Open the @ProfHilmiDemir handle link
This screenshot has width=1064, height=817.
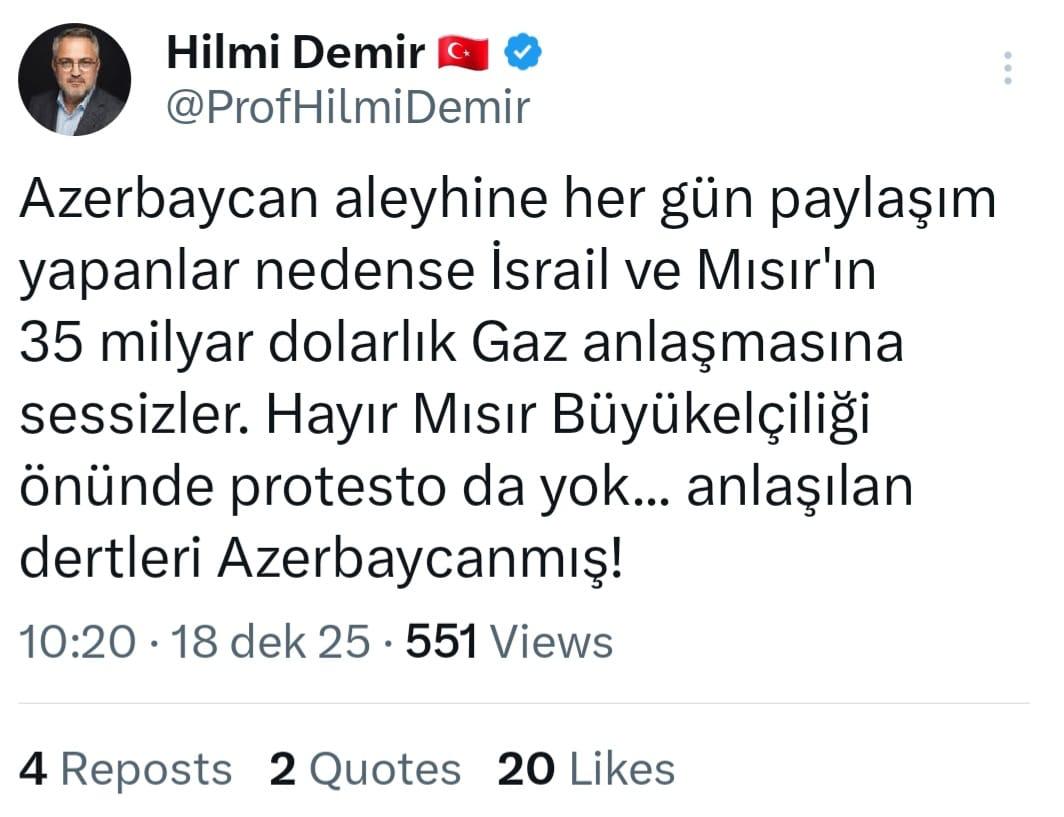(347, 107)
